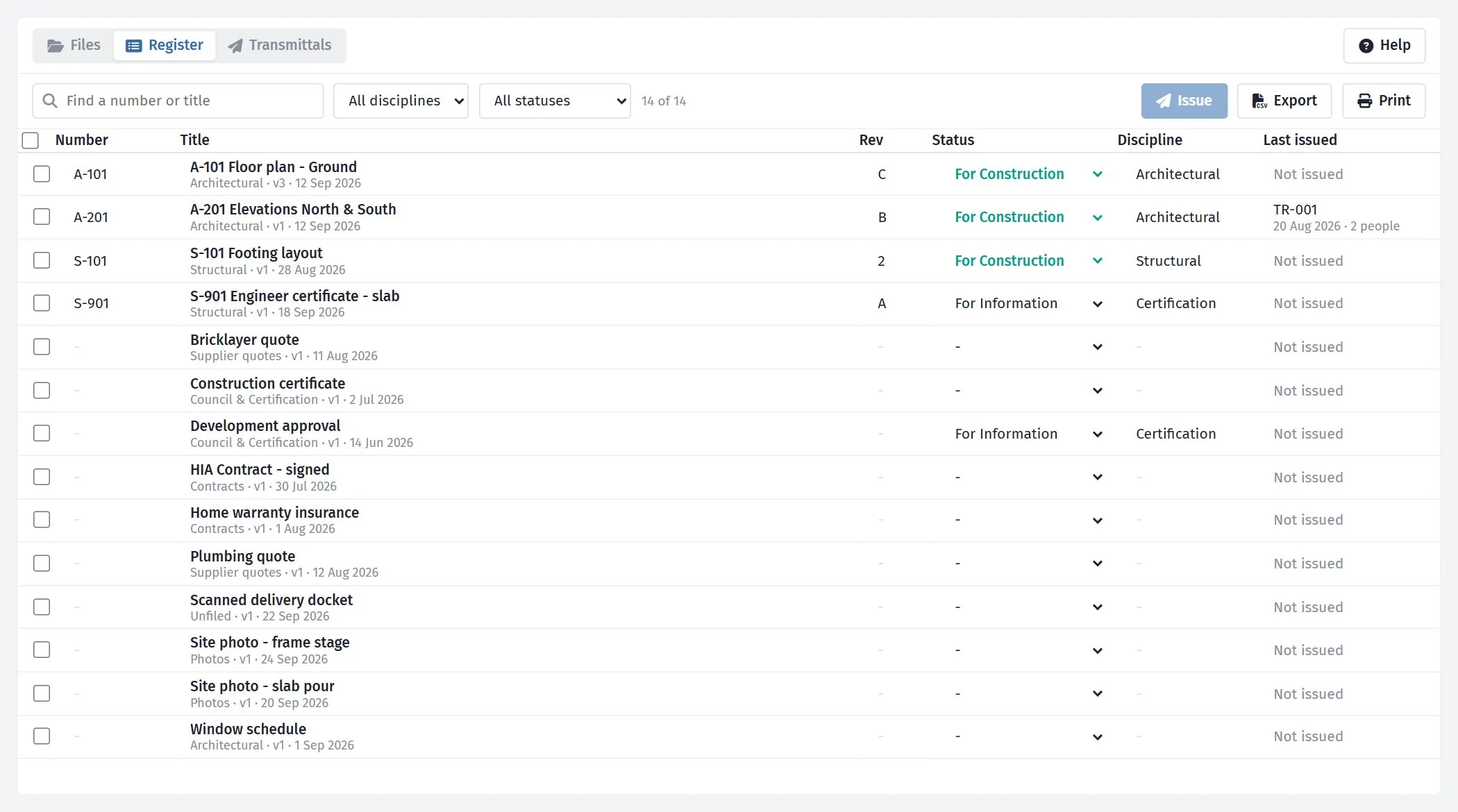Check the A-201 Elevations row checkbox
Image resolution: width=1458 pixels, height=812 pixels.
tap(42, 217)
